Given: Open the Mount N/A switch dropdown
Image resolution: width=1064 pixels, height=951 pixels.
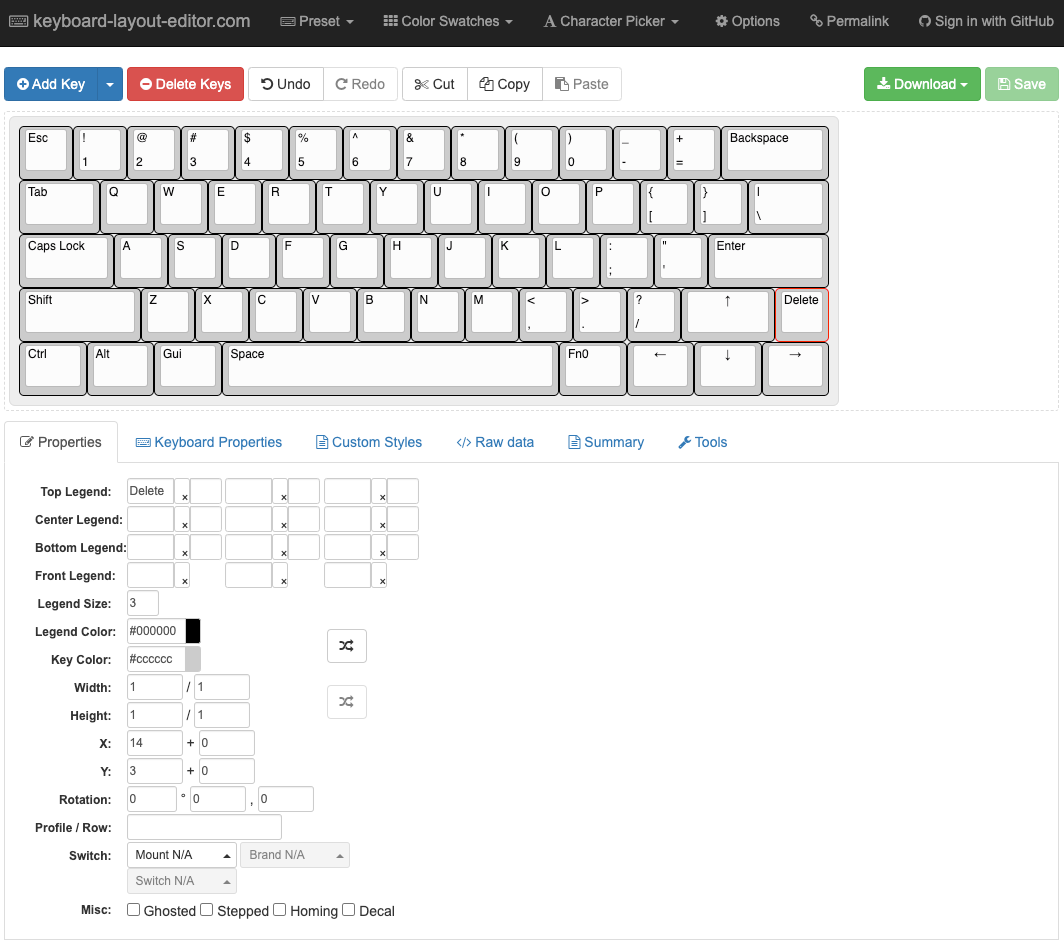Looking at the screenshot, I should (x=181, y=855).
